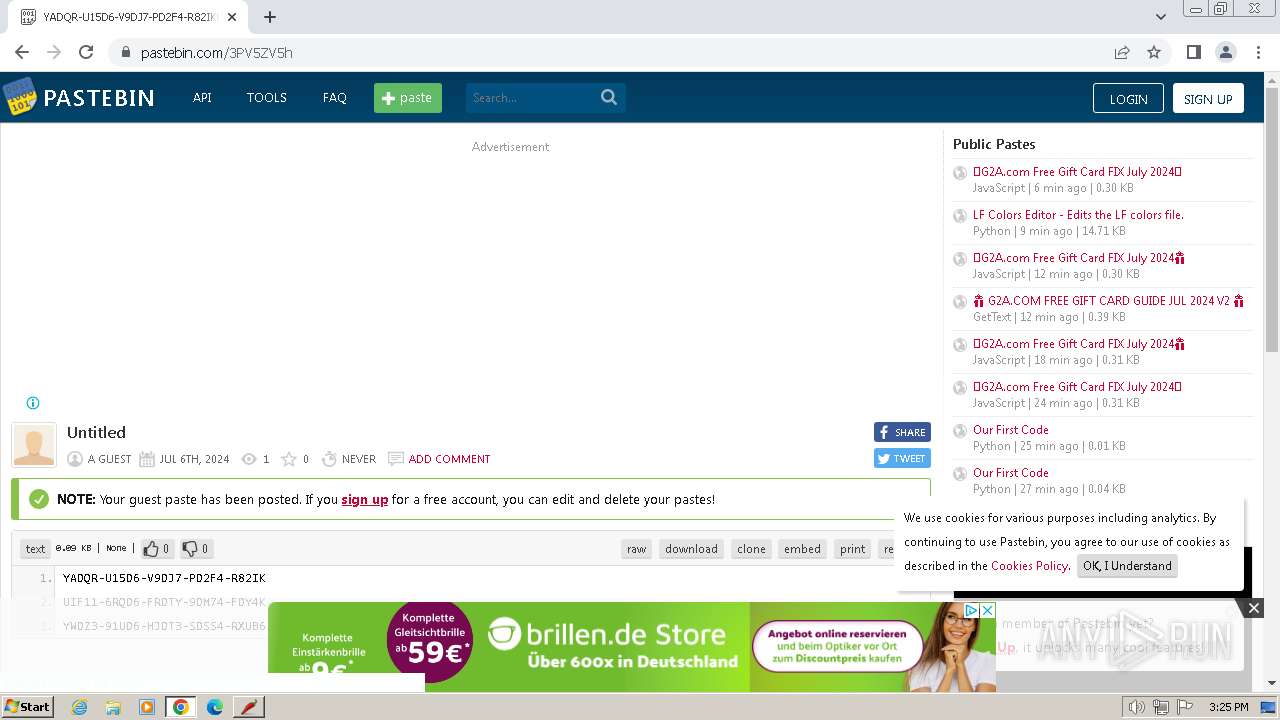Open G2A.COM FREE GIFT CARD GUIDE JUL 2024 V2 paste

(1109, 301)
